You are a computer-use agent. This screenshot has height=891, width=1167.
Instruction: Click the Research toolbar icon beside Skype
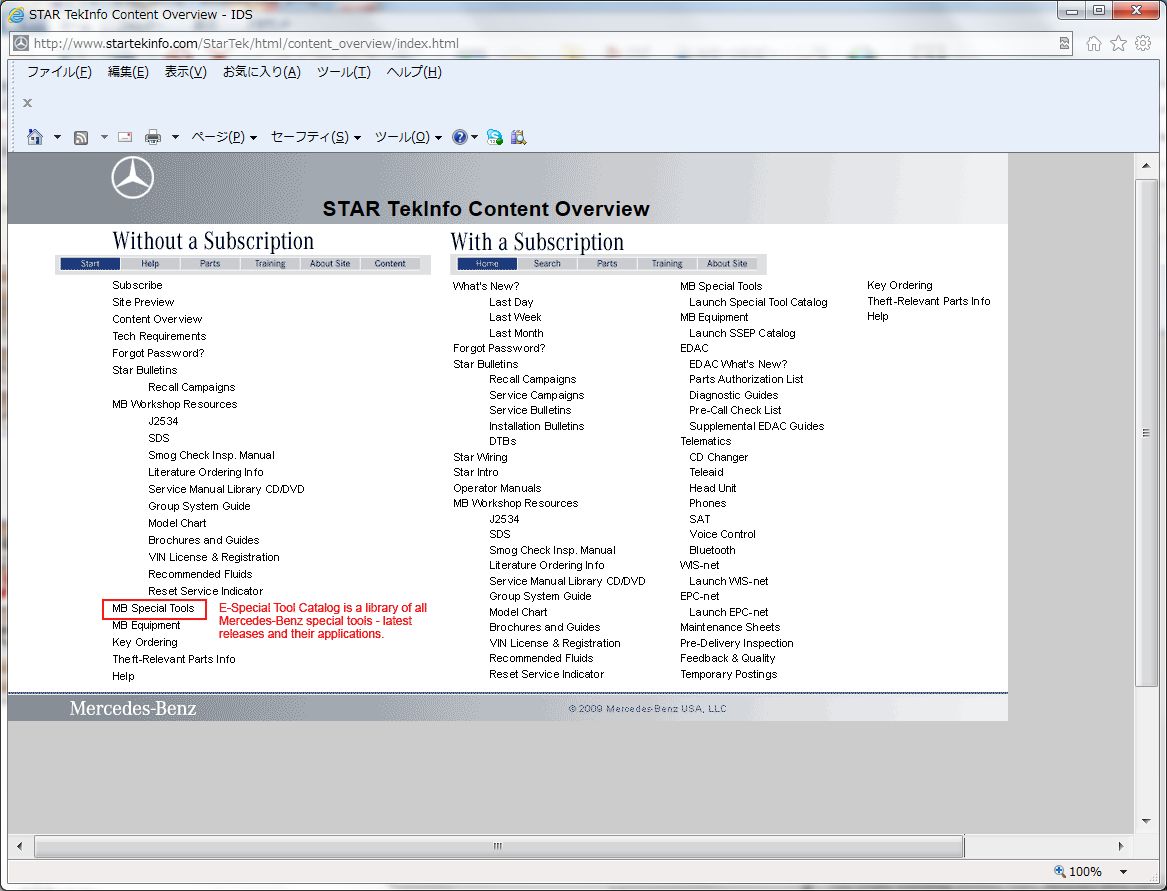point(518,137)
